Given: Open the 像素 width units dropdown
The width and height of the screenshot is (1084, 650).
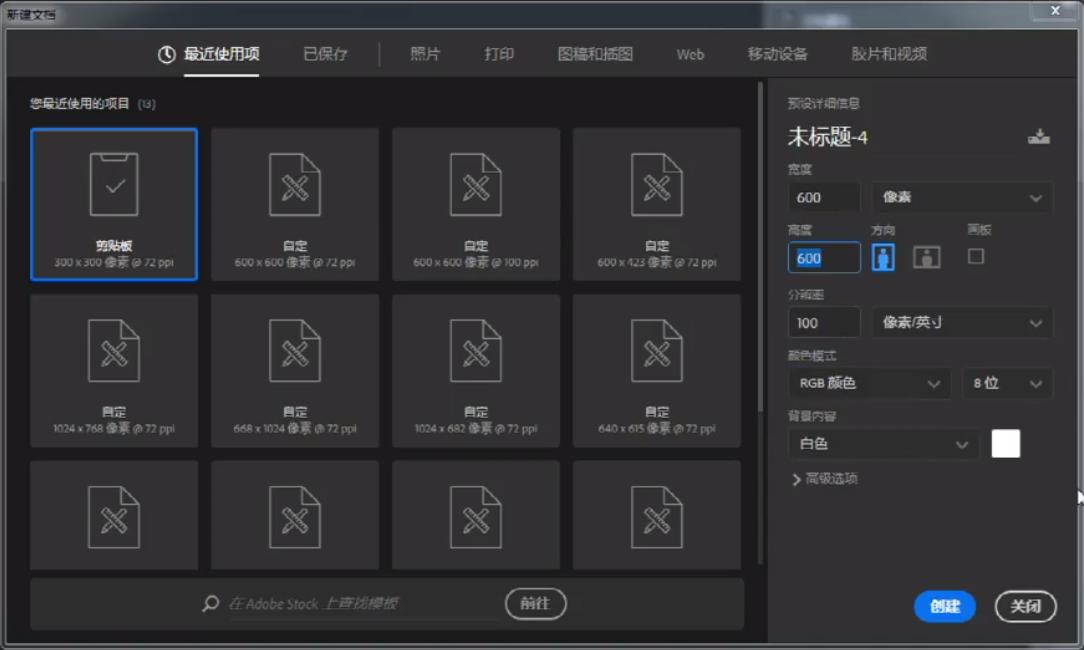Looking at the screenshot, I should (960, 197).
